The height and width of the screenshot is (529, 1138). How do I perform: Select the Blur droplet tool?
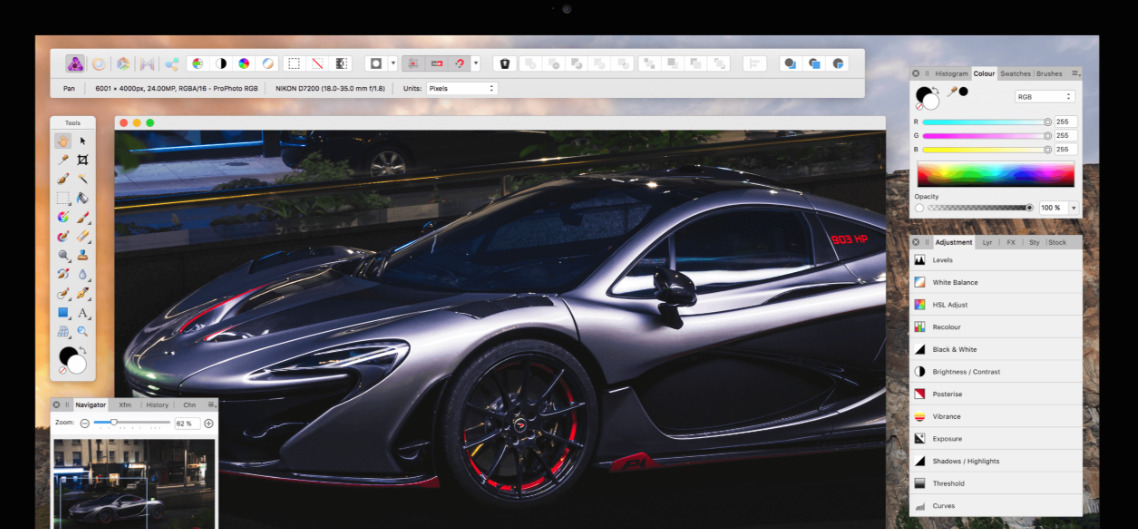tap(83, 274)
